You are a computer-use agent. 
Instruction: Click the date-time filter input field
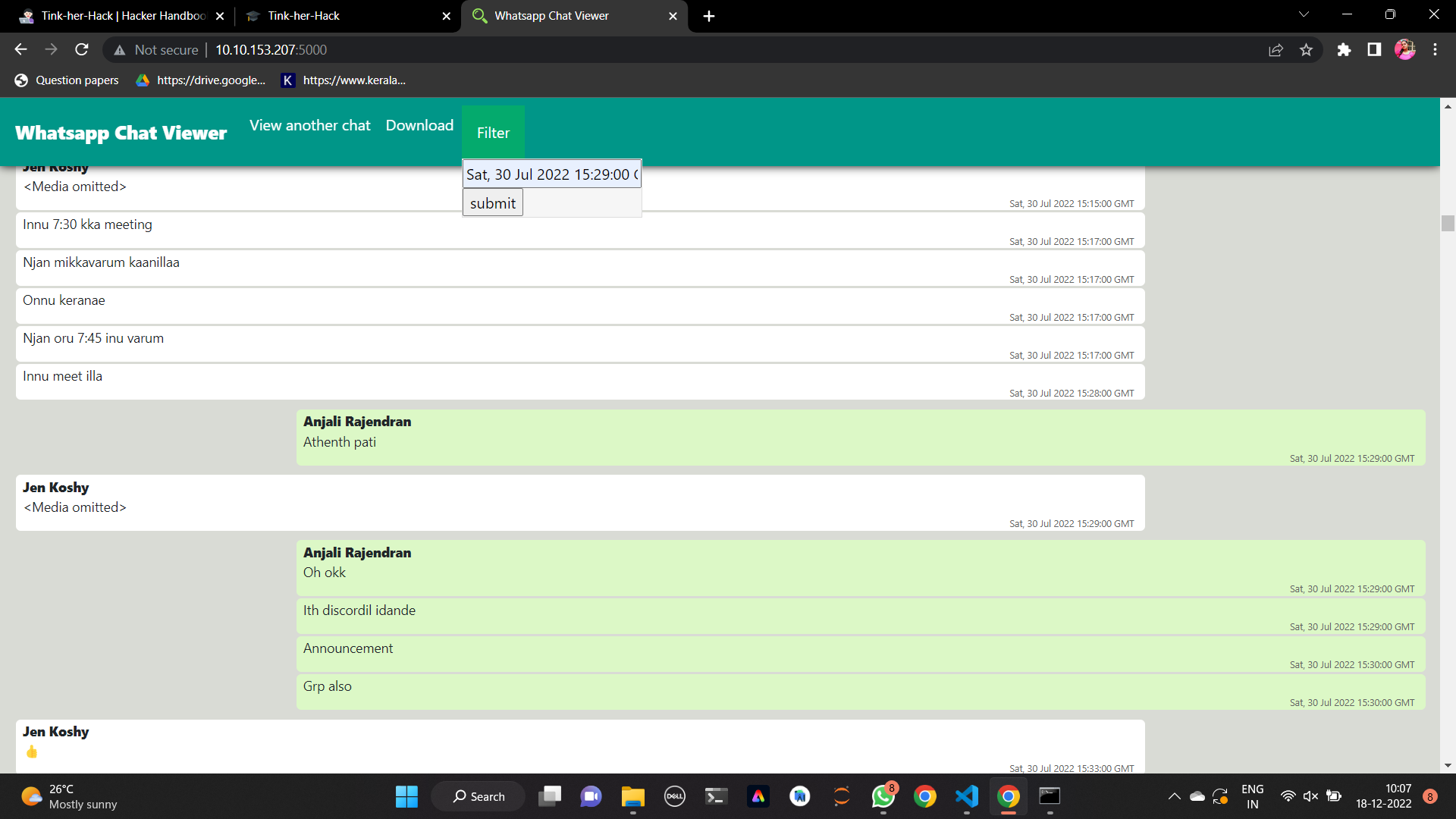pos(551,174)
